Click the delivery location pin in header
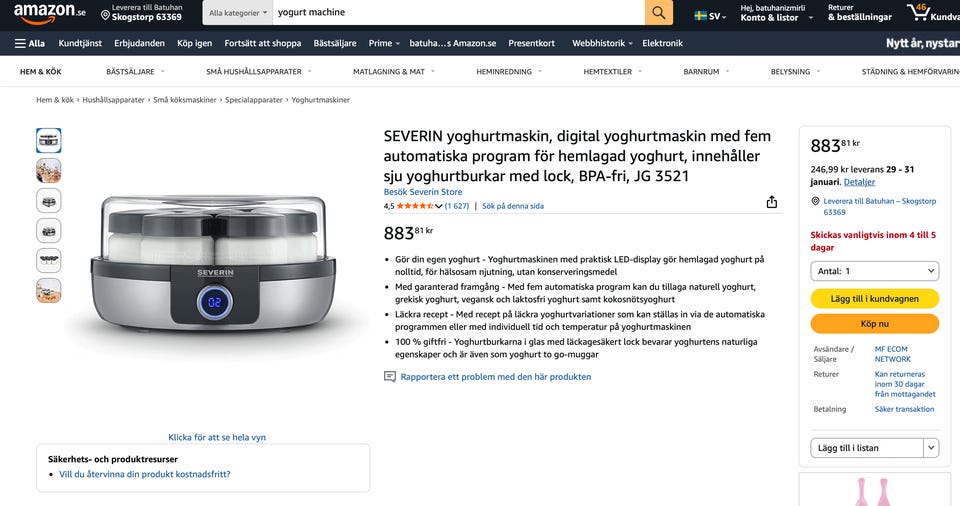This screenshot has width=960, height=506. 105,15
